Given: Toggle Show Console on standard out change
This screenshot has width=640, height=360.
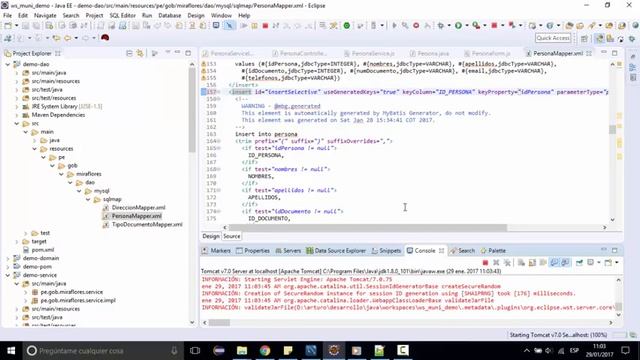Looking at the screenshot, I should tap(554, 262).
